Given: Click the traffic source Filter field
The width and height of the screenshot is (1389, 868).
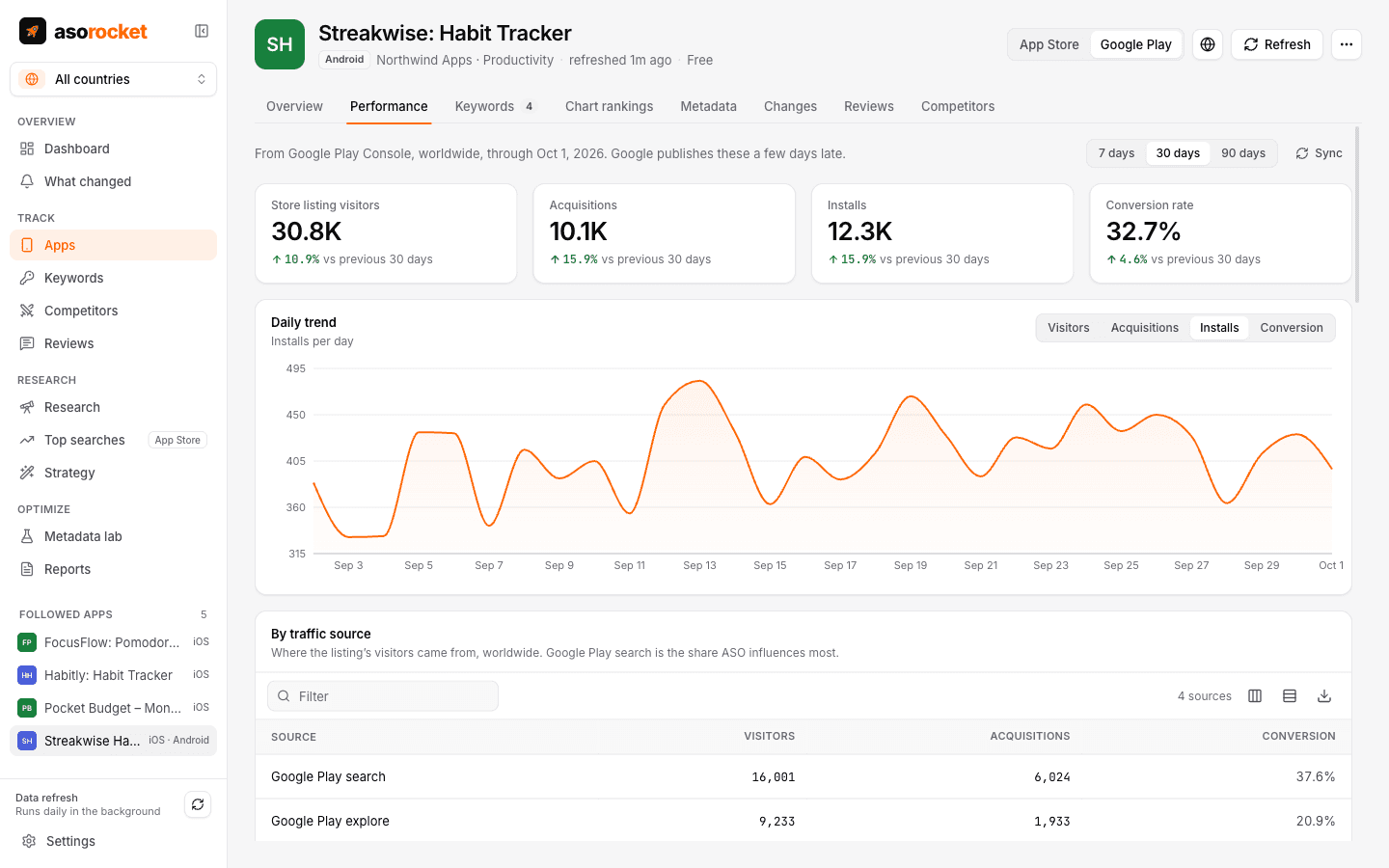Looking at the screenshot, I should (383, 696).
